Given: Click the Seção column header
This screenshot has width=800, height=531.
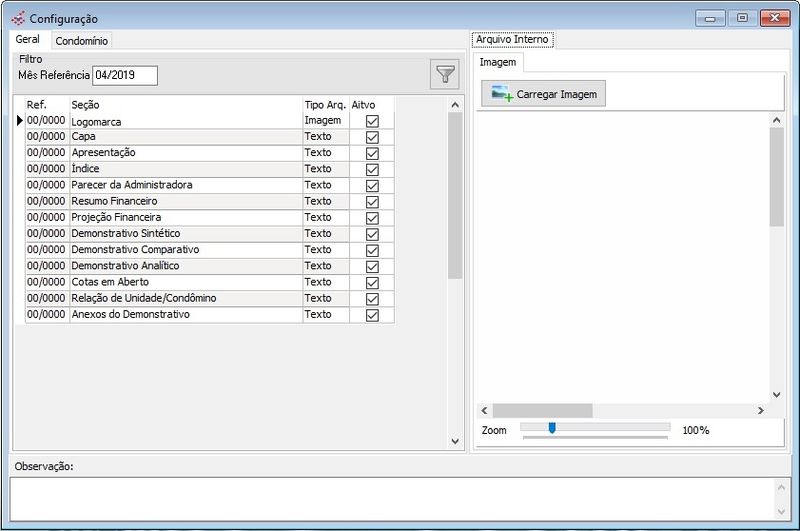Looking at the screenshot, I should [x=185, y=104].
